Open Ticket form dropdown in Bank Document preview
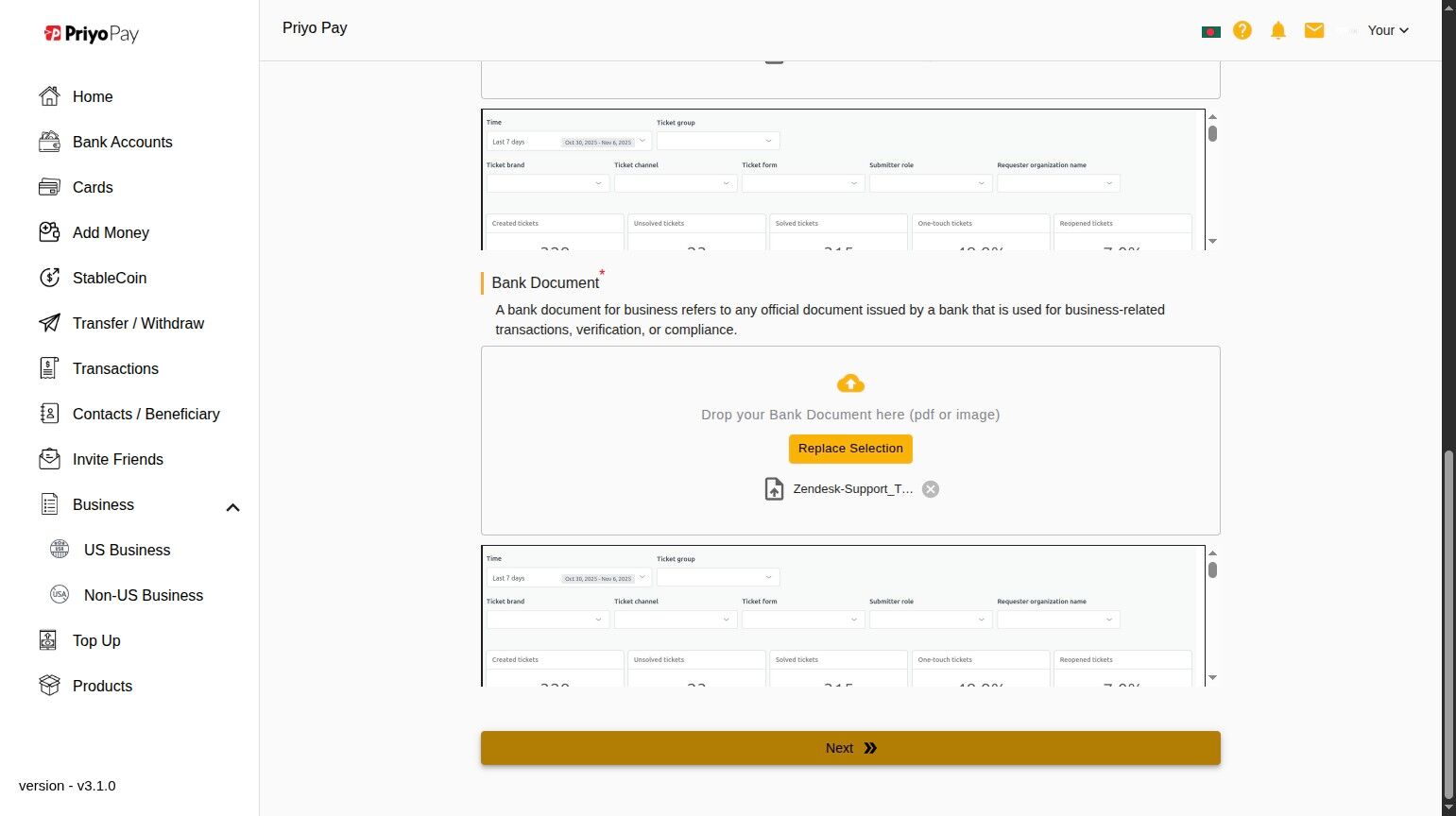 tap(803, 620)
